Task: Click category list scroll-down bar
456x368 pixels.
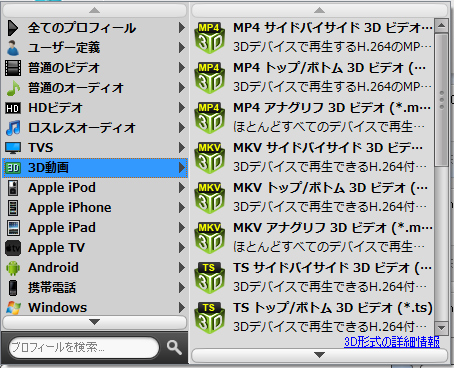Action: pyautogui.click(x=95, y=322)
